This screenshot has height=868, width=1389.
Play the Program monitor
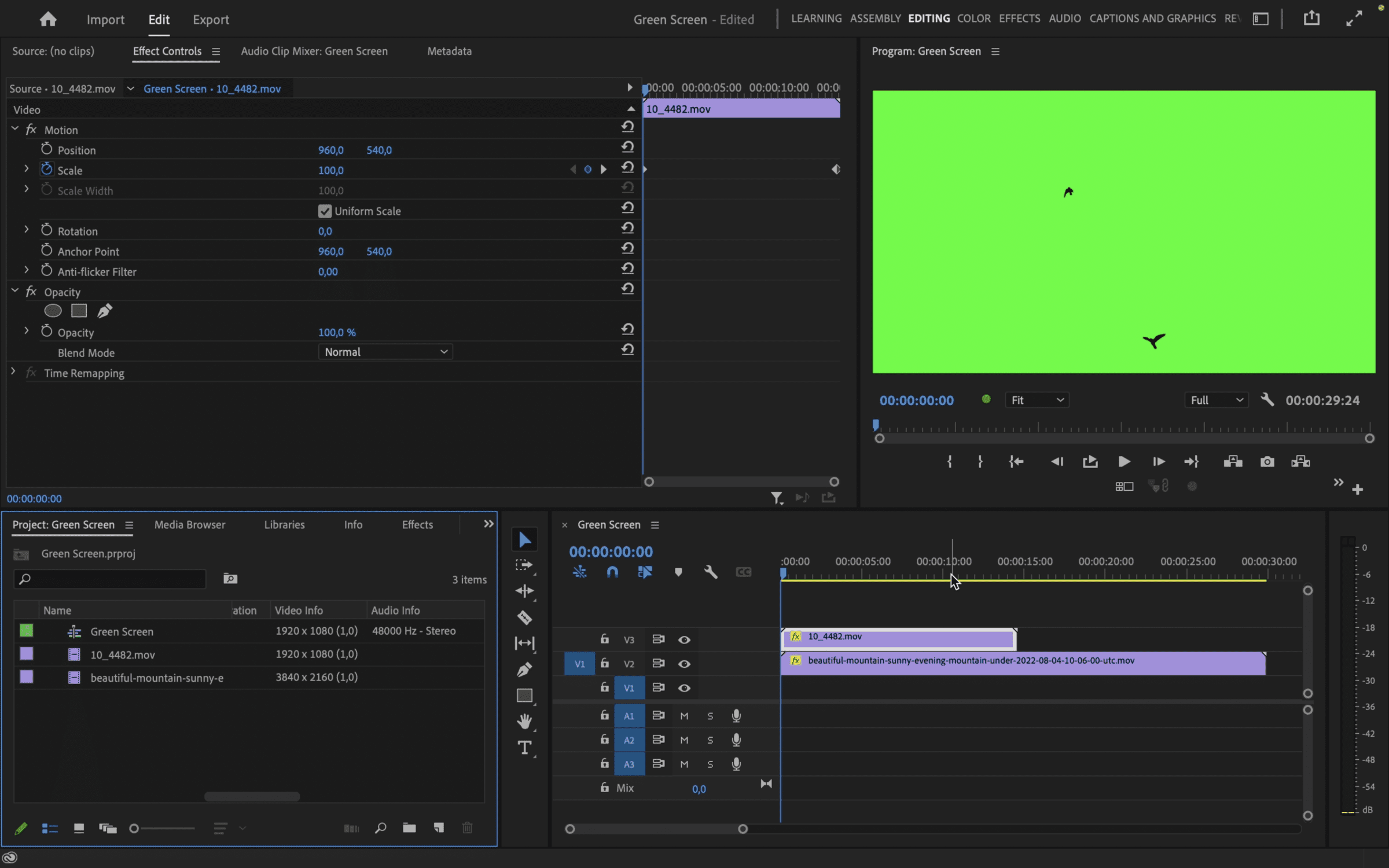pos(1123,461)
